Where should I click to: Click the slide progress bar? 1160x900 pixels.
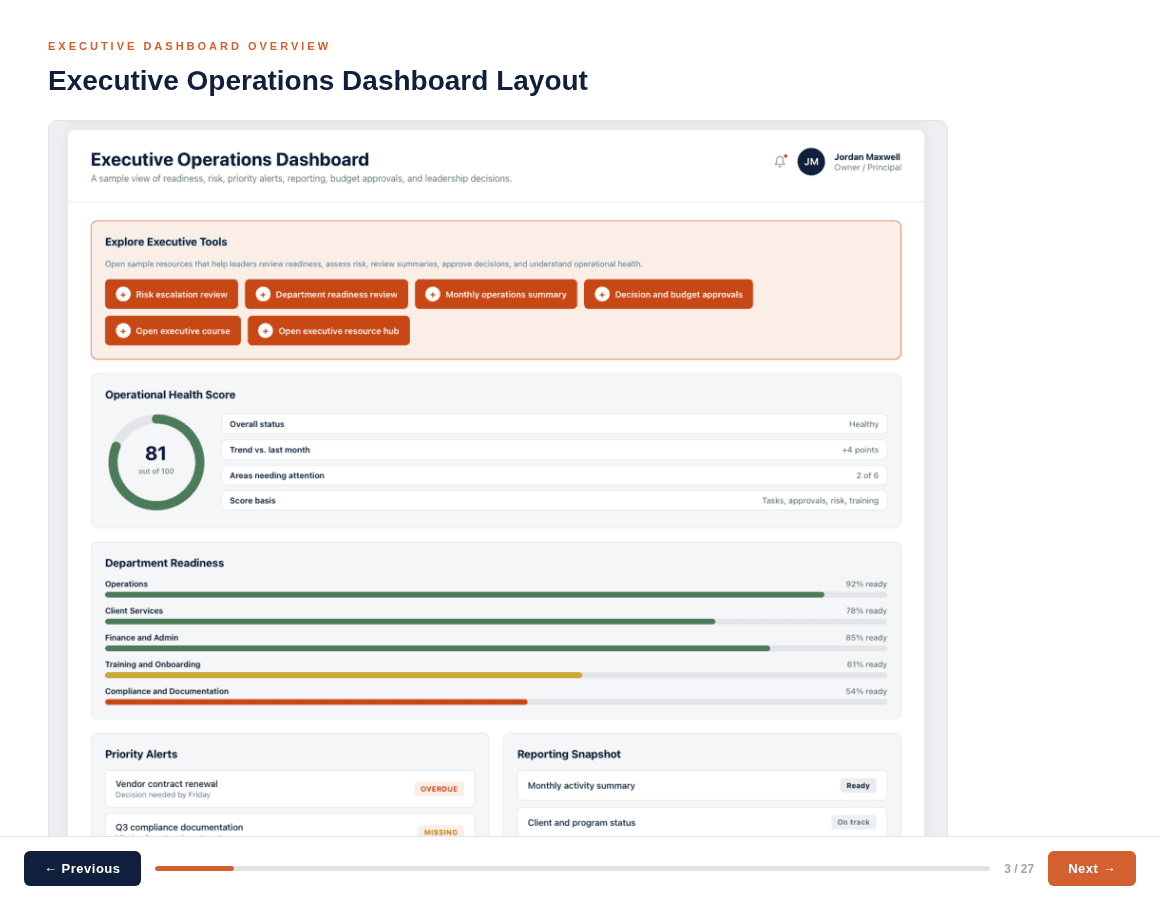coord(572,868)
